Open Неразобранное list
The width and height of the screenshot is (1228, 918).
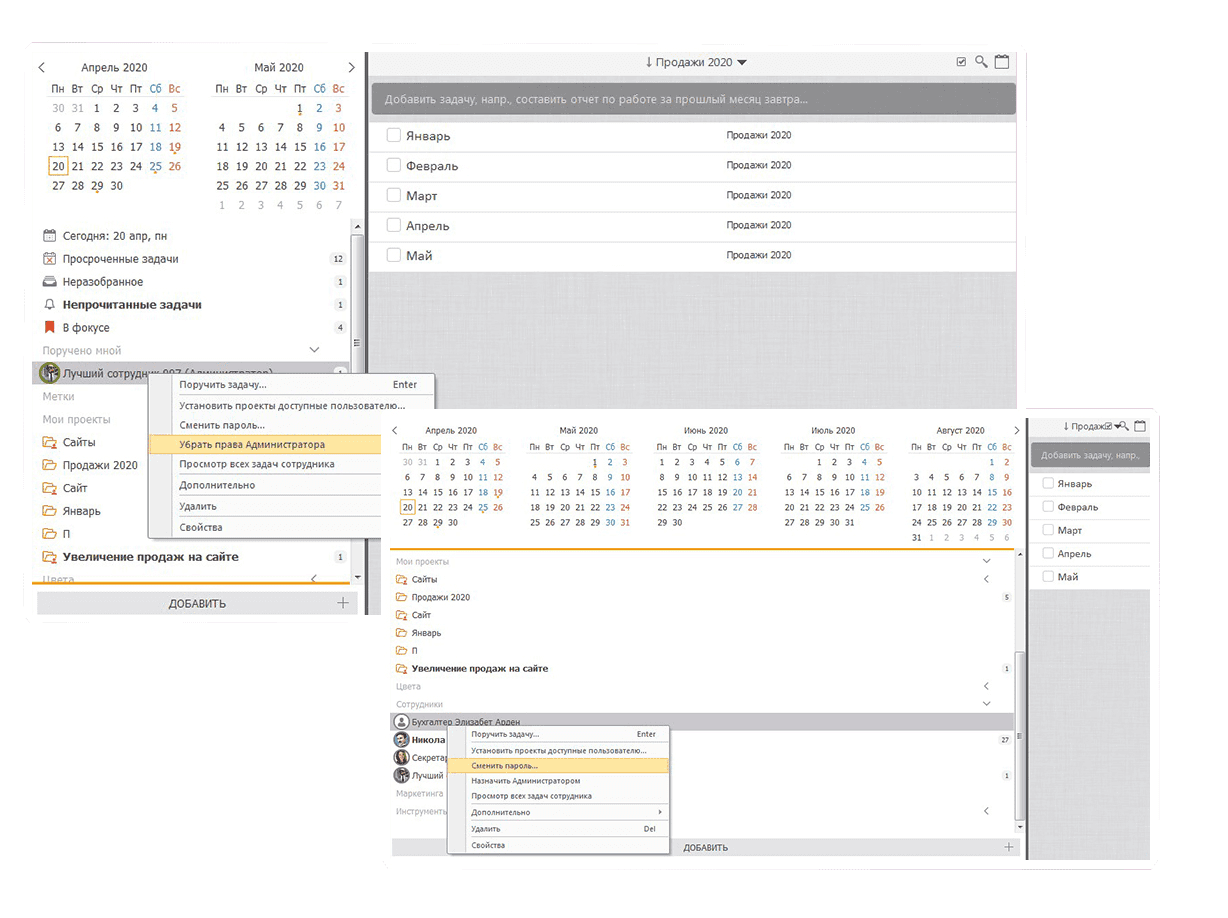coord(103,282)
